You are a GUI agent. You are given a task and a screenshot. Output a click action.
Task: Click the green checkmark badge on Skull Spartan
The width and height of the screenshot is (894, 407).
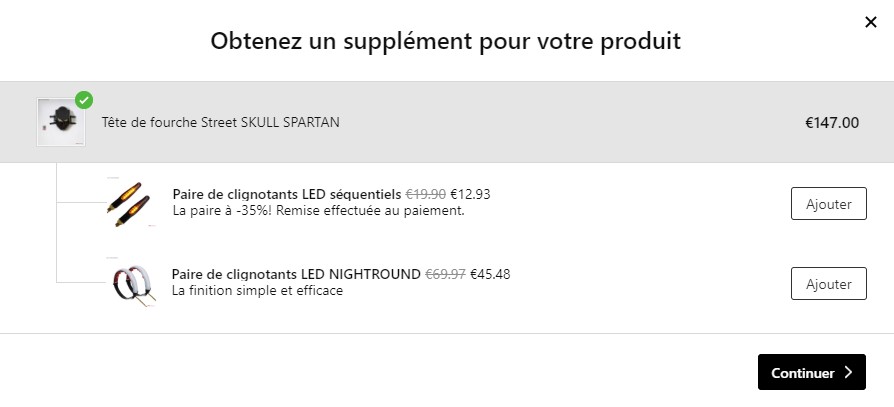click(x=84, y=100)
